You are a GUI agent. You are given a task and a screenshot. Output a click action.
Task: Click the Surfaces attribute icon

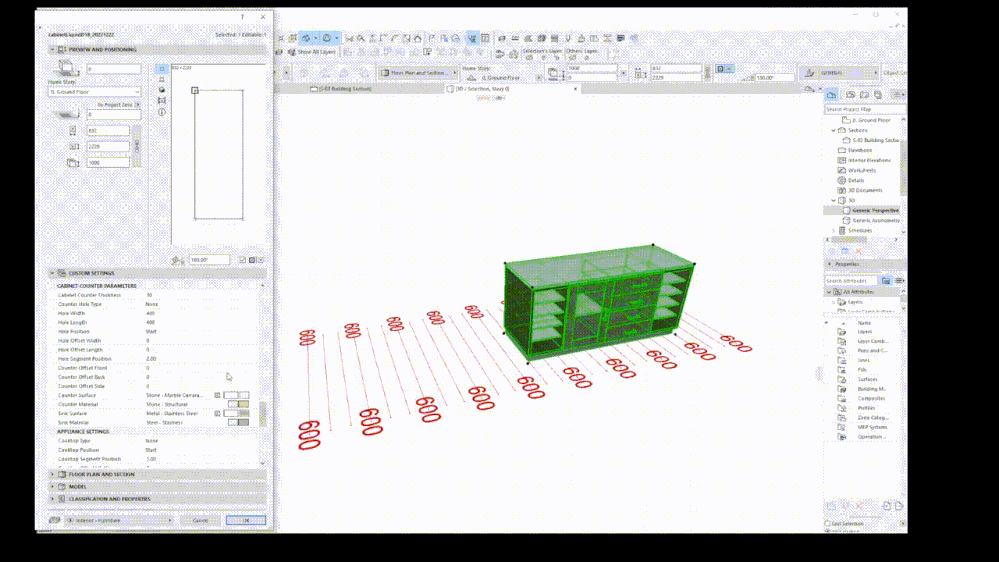842,380
